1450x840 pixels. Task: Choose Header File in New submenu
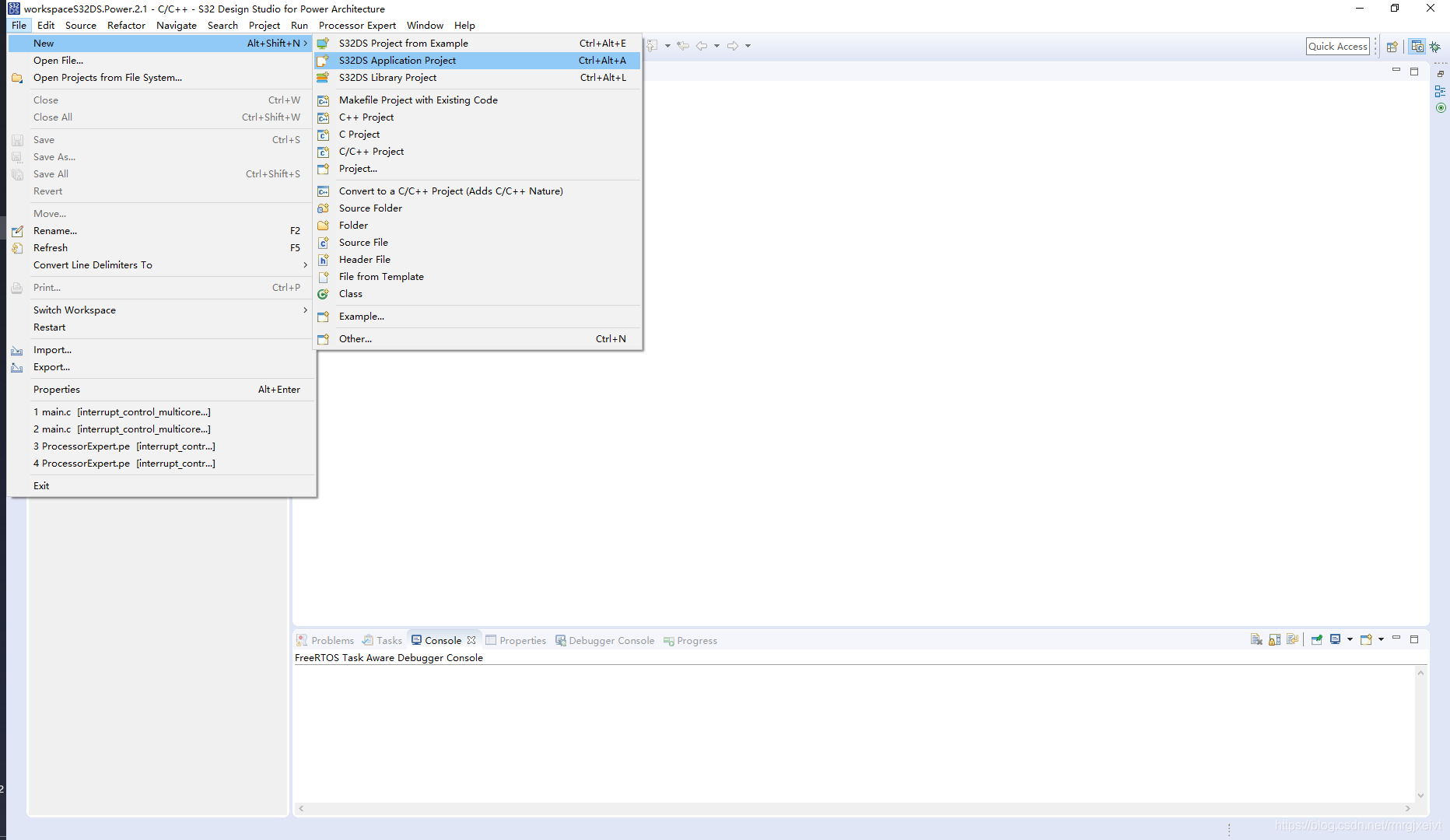coord(478,259)
